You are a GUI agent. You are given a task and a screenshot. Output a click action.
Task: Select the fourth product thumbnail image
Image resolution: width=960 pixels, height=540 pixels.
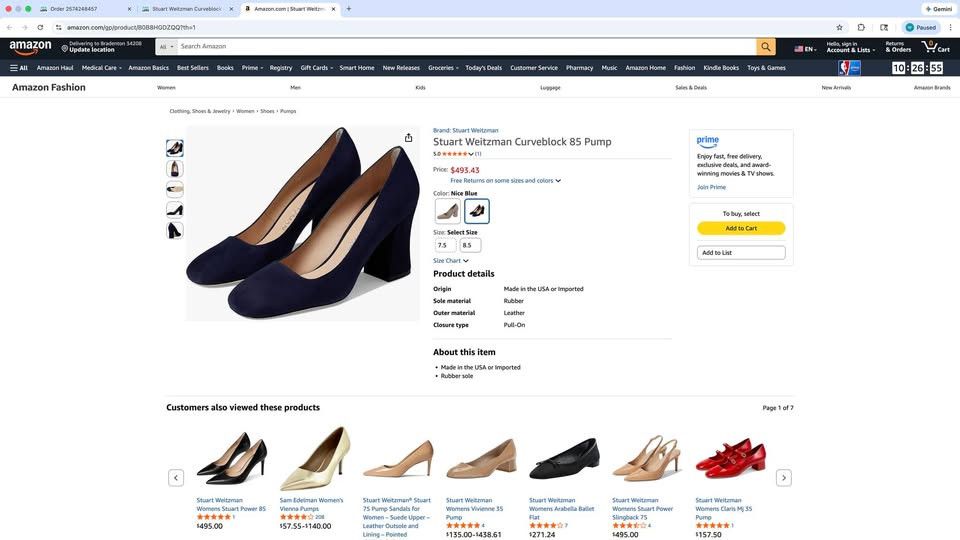174,210
